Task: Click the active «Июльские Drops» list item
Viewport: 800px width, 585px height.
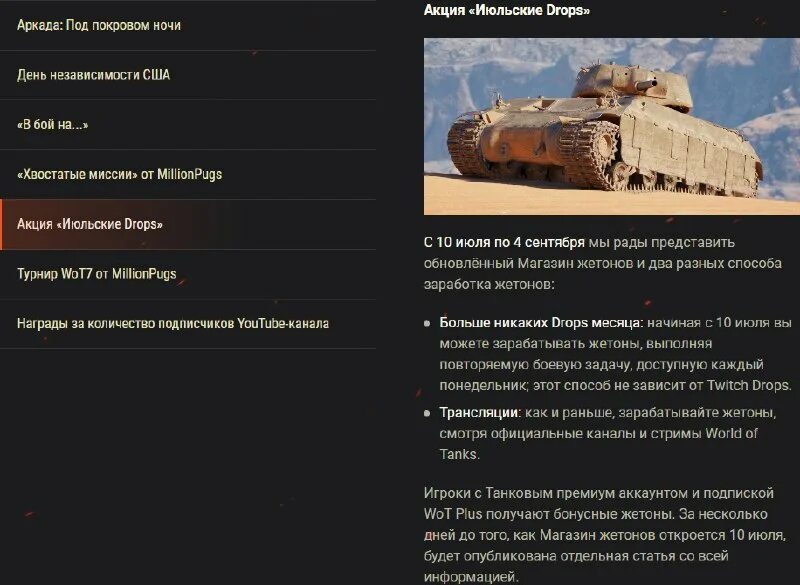Action: coord(188,224)
